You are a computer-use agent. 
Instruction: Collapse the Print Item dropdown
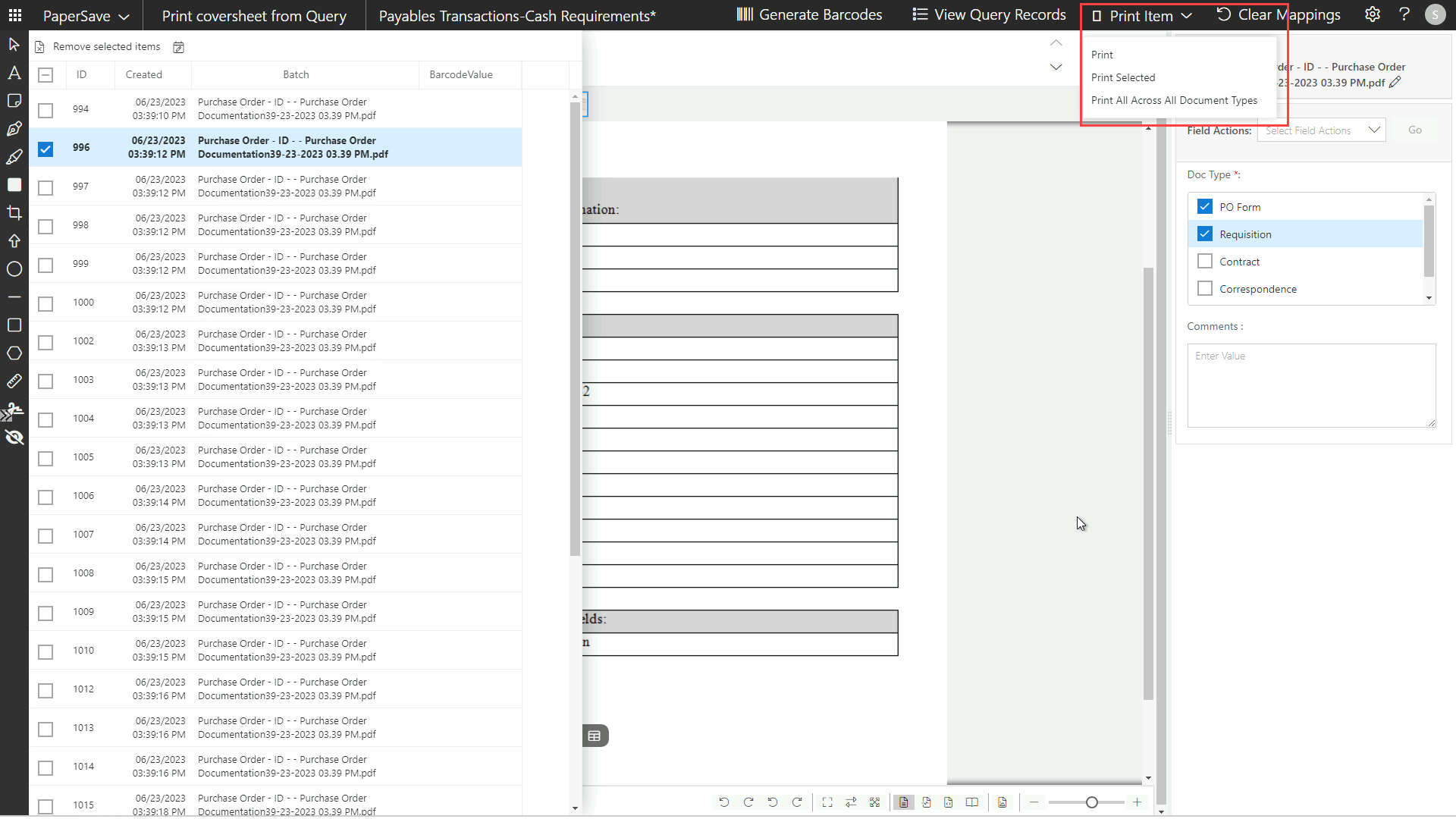coord(1143,16)
